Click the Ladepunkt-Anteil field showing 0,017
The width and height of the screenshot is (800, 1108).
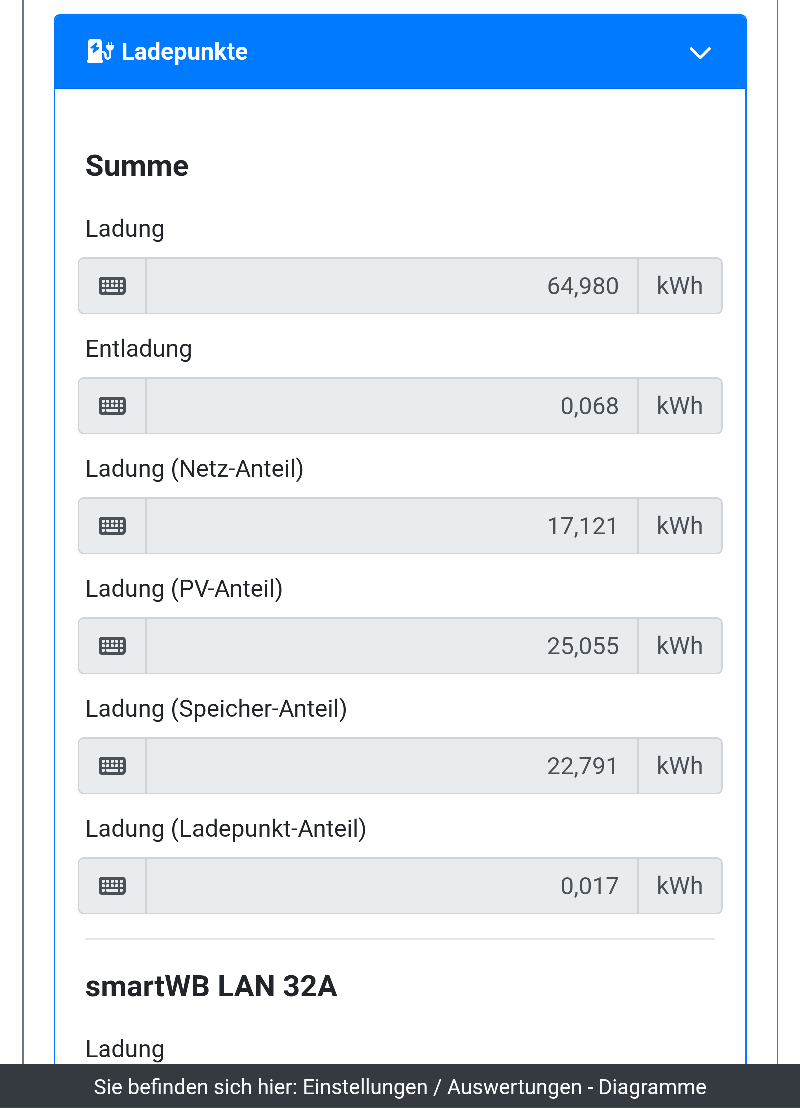392,886
